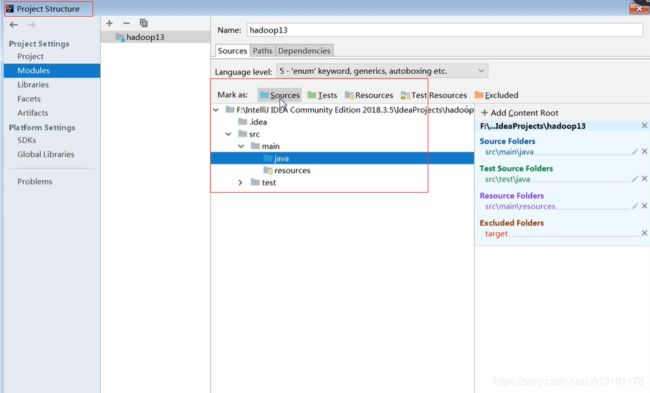This screenshot has width=650, height=393.
Task: Click the back navigation arrow
Action: tap(14, 25)
